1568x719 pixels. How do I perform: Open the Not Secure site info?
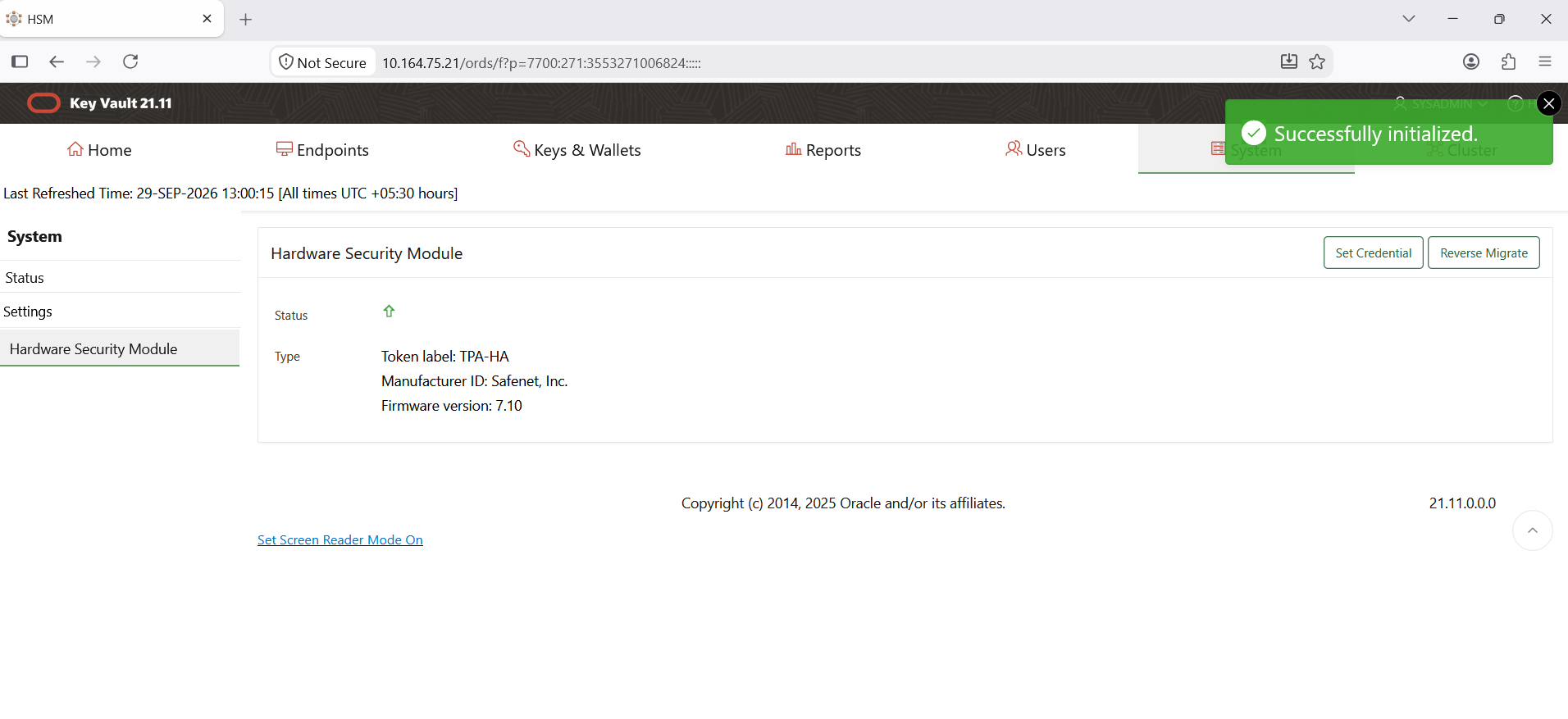(x=323, y=62)
